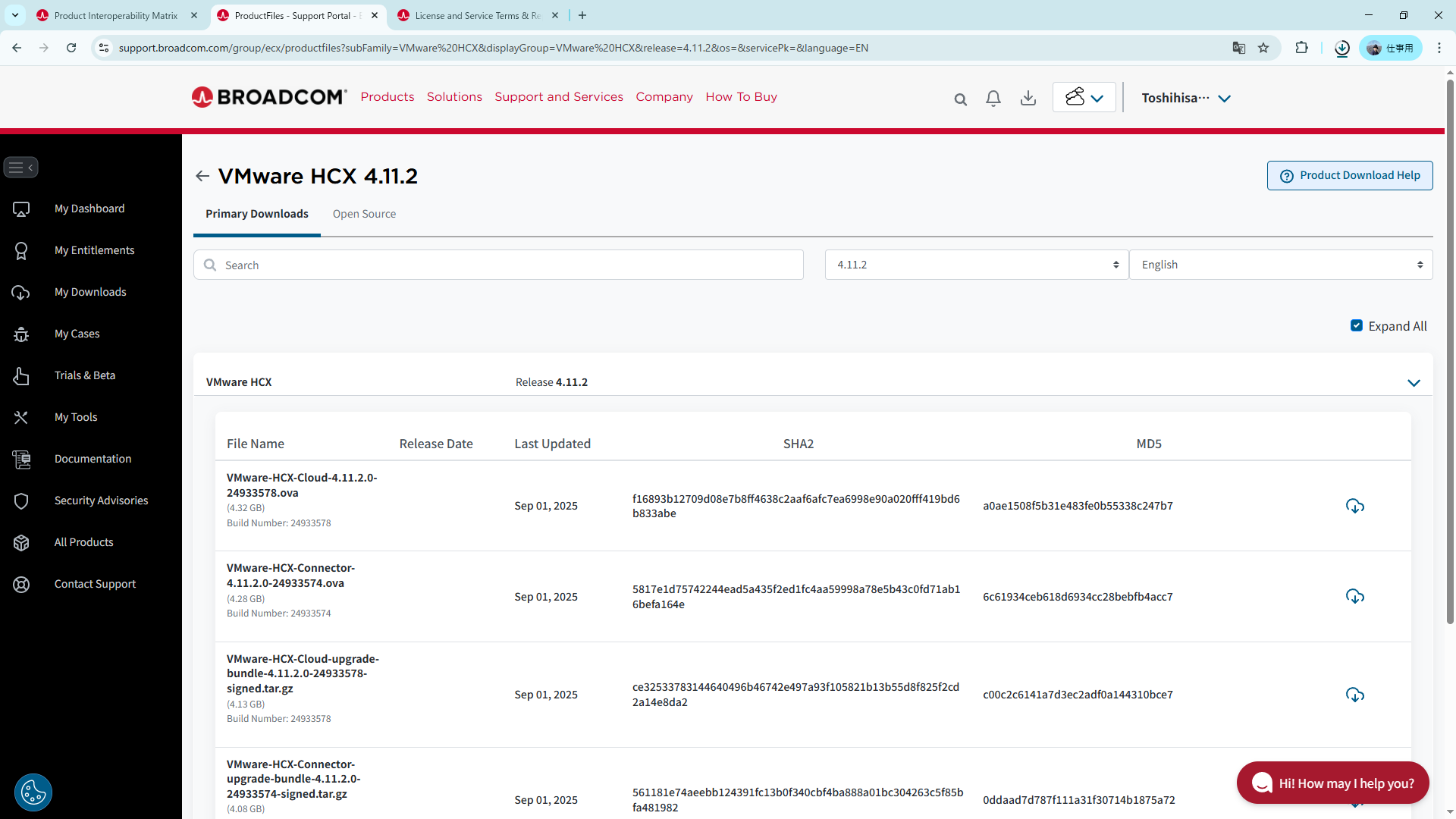Click the notifications bell icon
The height and width of the screenshot is (819, 1456).
[993, 99]
